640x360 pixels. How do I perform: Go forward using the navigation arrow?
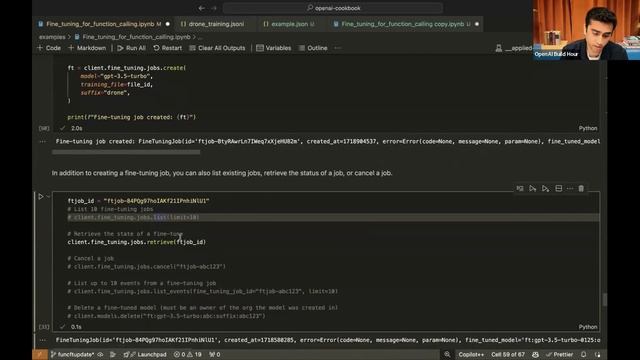tap(214, 8)
